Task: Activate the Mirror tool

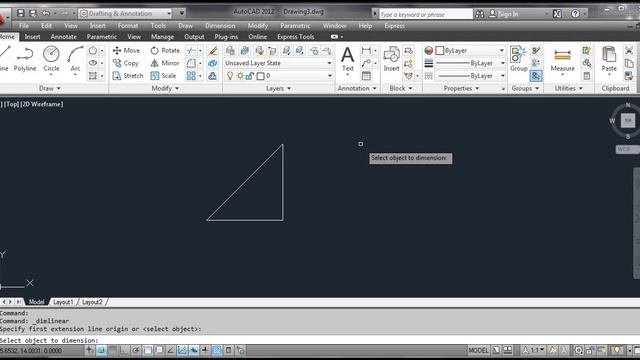Action: coord(165,63)
